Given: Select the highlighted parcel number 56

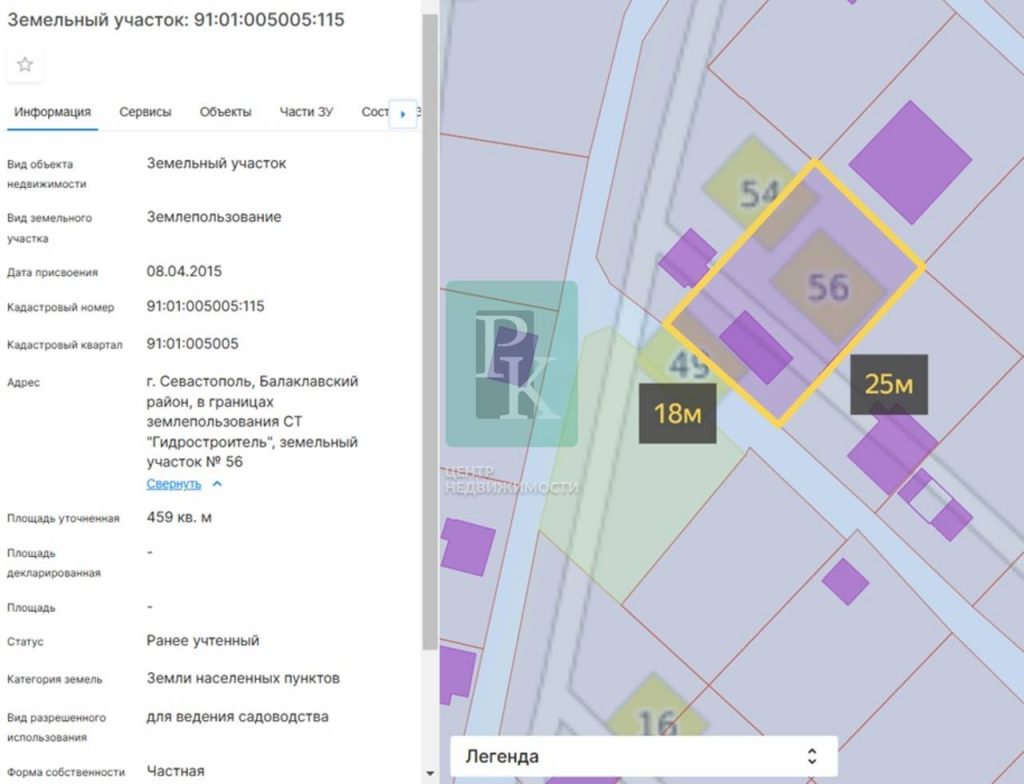Looking at the screenshot, I should [x=828, y=288].
